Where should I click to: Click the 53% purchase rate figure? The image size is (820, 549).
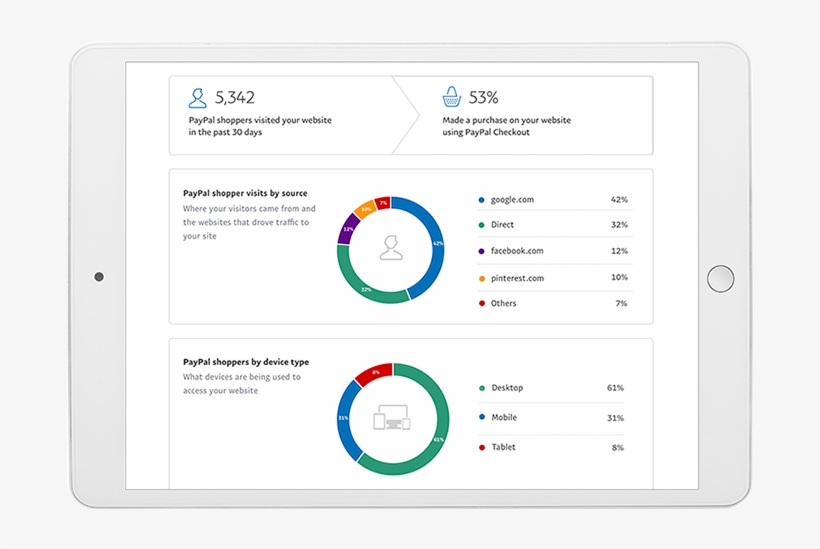(x=483, y=97)
